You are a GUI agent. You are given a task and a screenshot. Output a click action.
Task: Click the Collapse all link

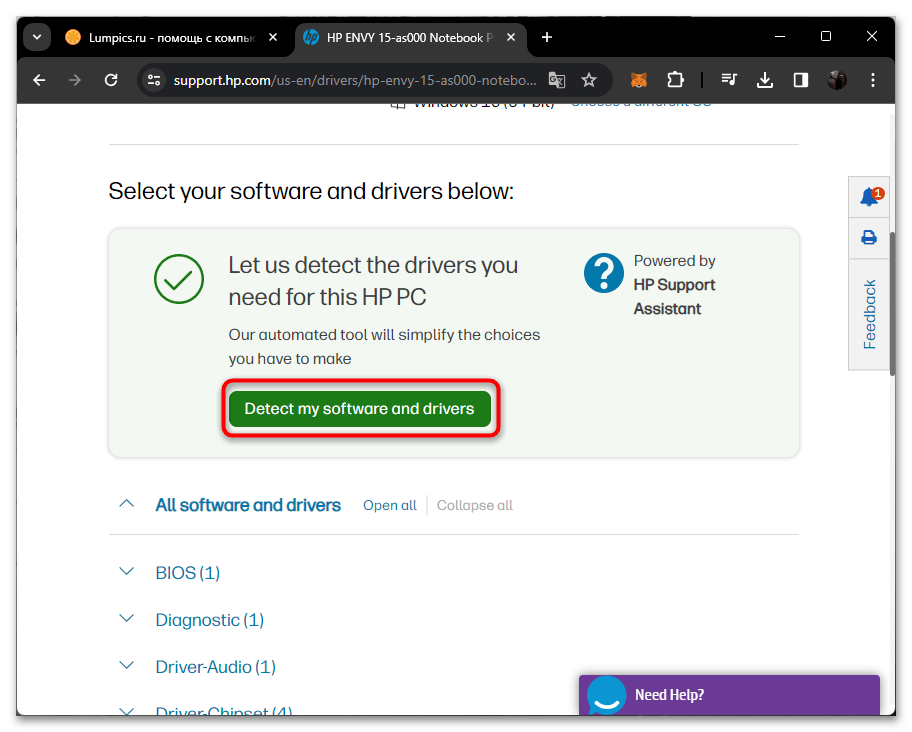(475, 505)
